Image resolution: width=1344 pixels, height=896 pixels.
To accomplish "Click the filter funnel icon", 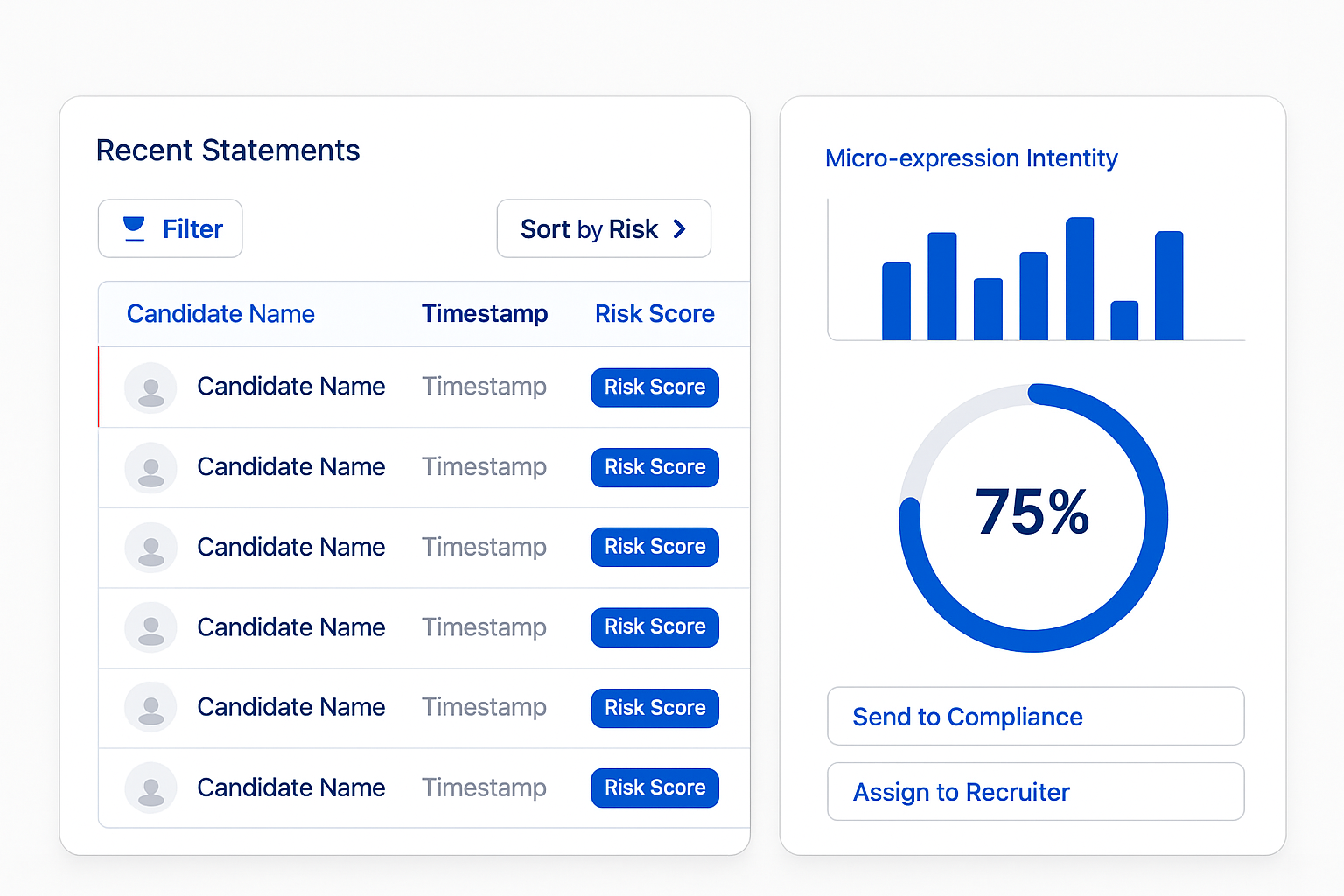I will (134, 228).
